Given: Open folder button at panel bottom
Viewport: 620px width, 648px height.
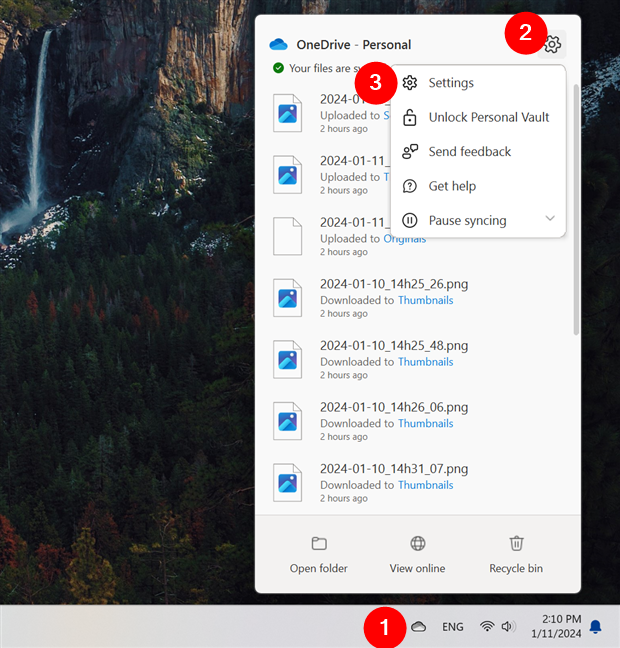Looking at the screenshot, I should pyautogui.click(x=319, y=555).
